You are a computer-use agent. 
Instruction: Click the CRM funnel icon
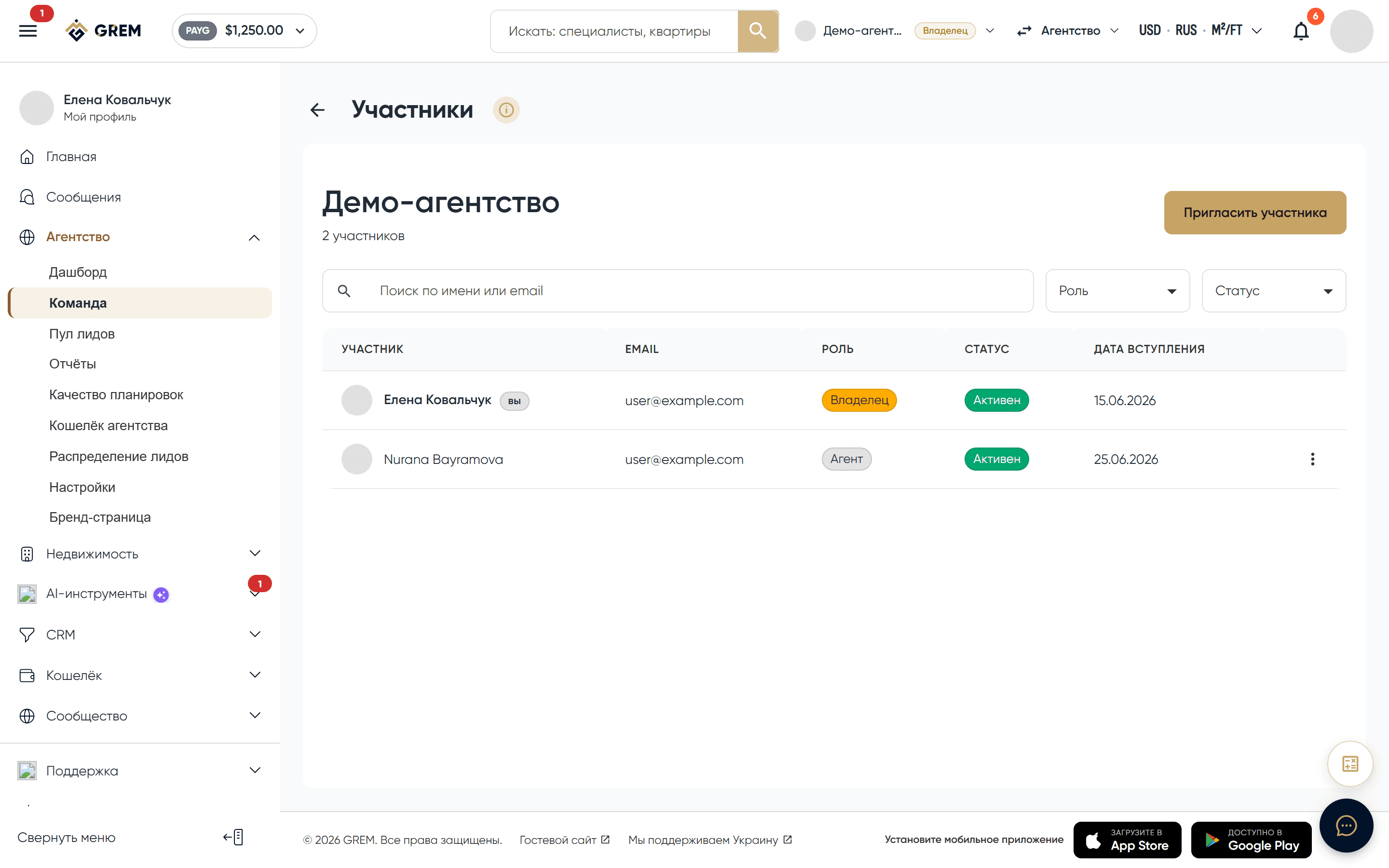(27, 634)
